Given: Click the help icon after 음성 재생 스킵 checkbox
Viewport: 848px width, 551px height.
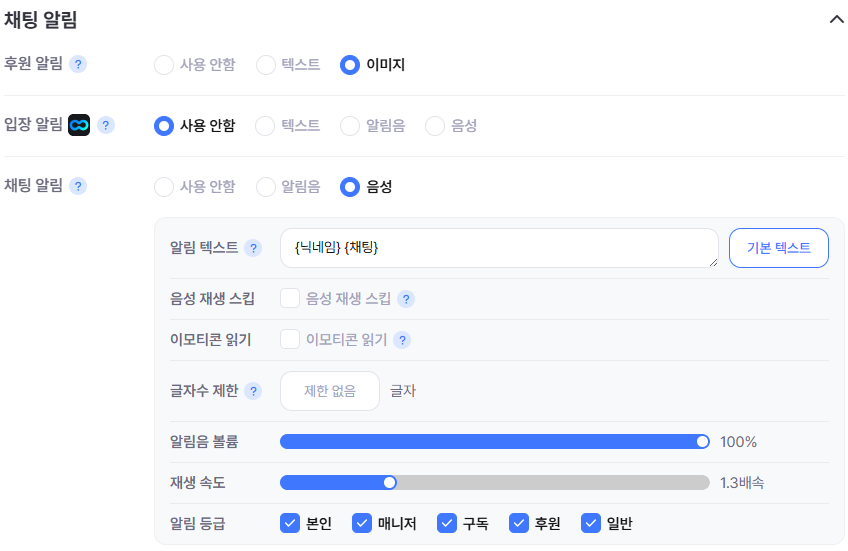Looking at the screenshot, I should coord(406,299).
